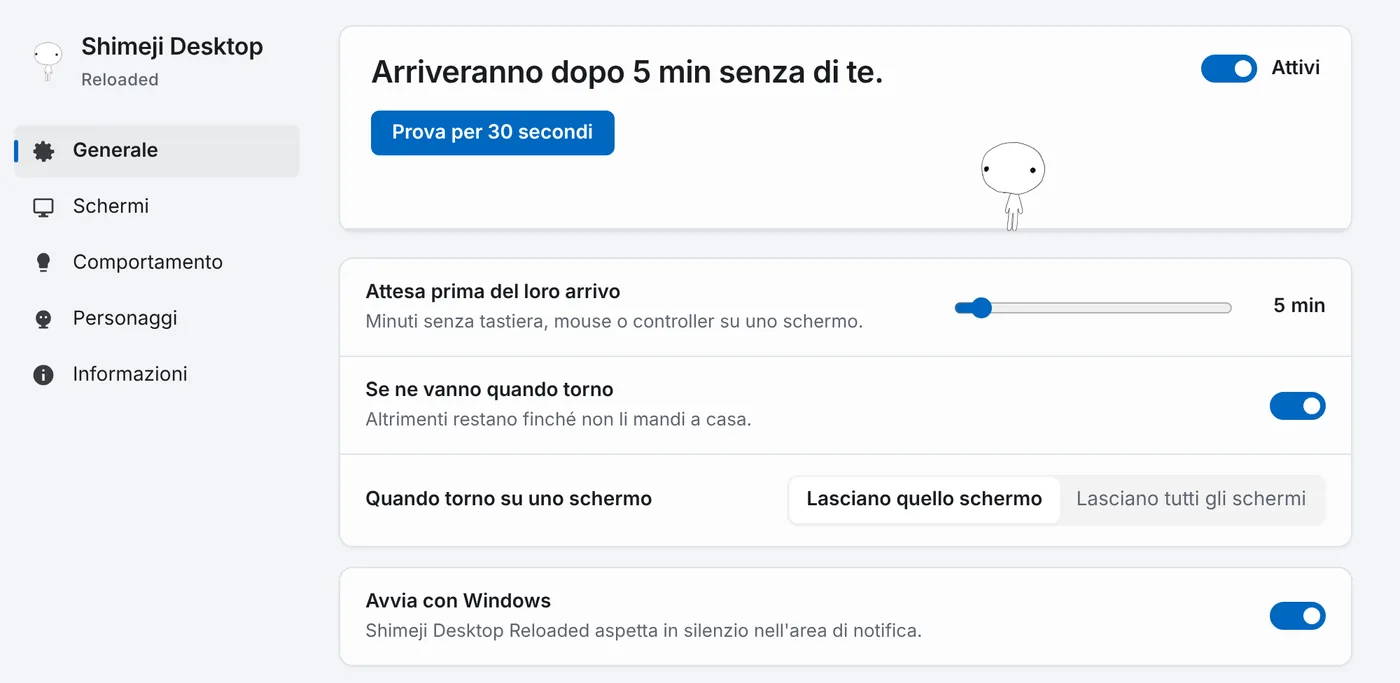Click the heading "Arriveranno dopo 5 min senza di te."
This screenshot has height=683, width=1400.
(627, 72)
